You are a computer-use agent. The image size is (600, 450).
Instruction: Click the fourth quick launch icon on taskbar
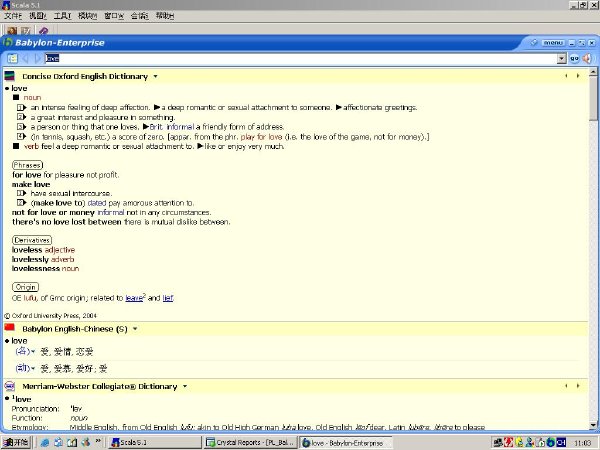86,442
